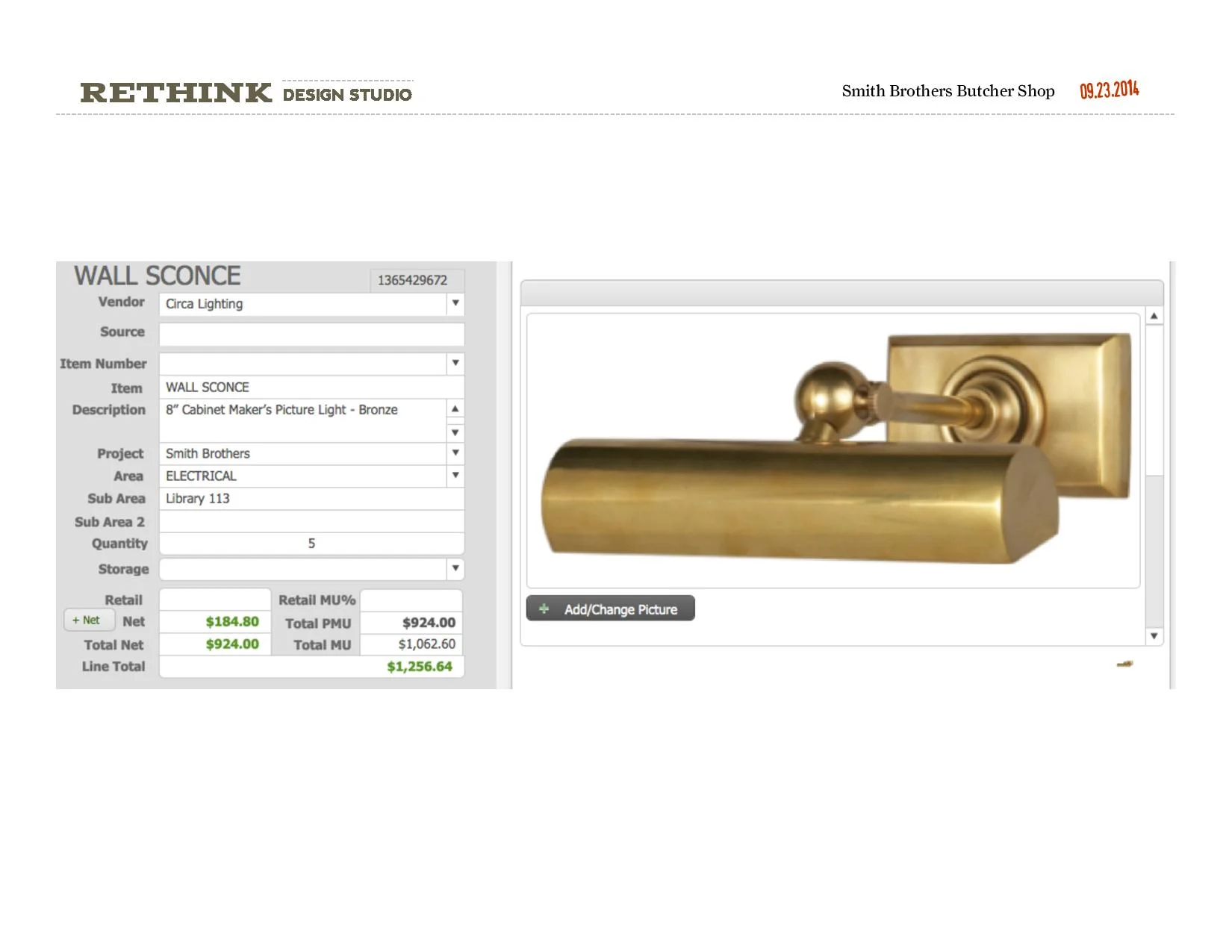Click the tiny picture light thumbnail

tap(1124, 664)
